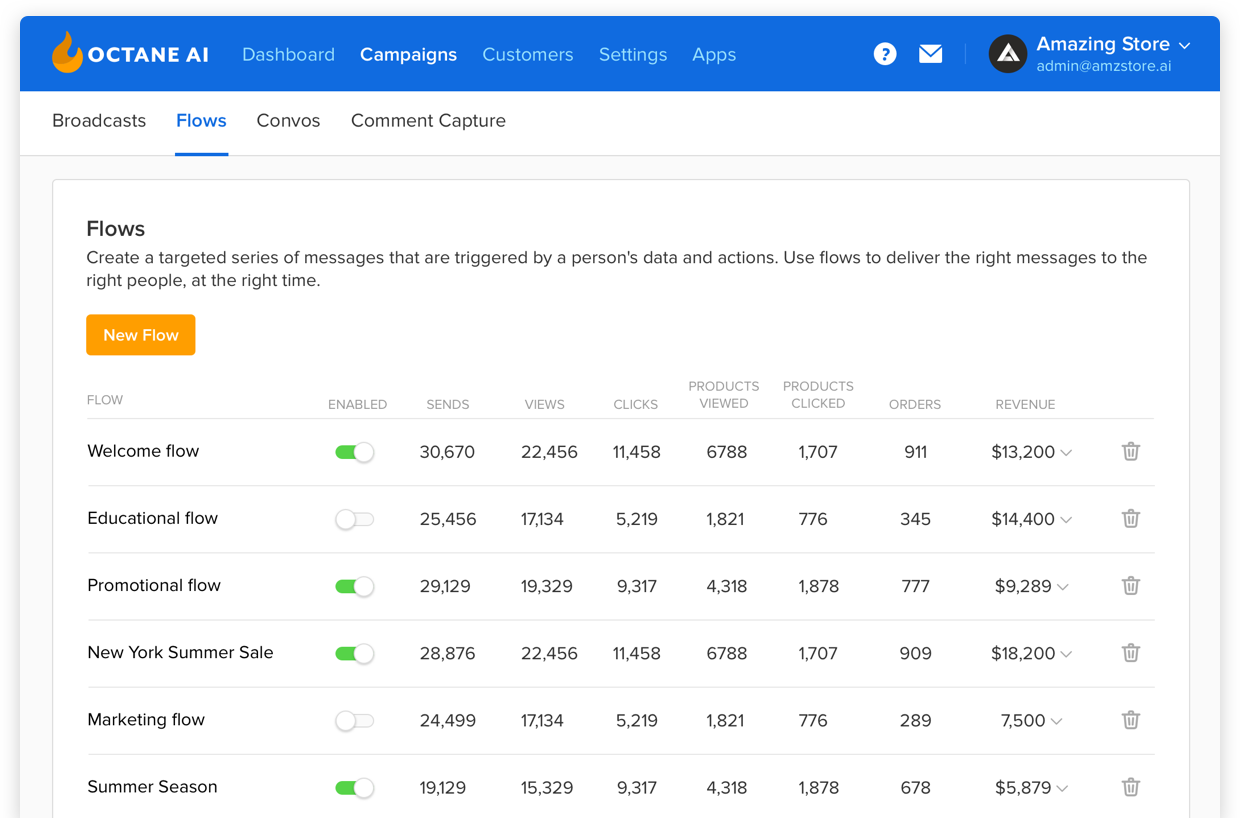This screenshot has width=1240, height=818.
Task: Delete the Marketing flow with trash icon
Action: point(1131,719)
